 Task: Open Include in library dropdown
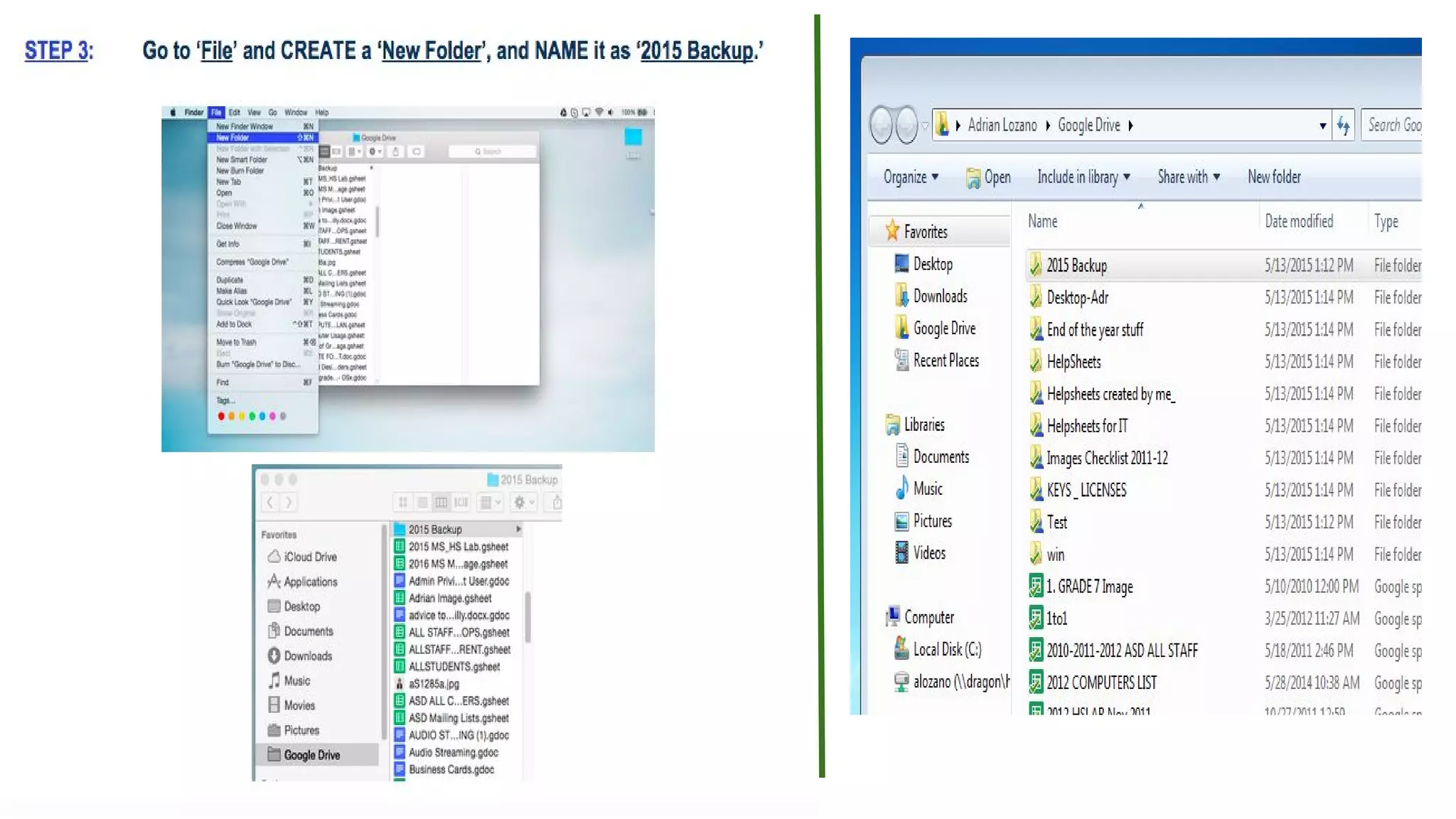[1083, 177]
